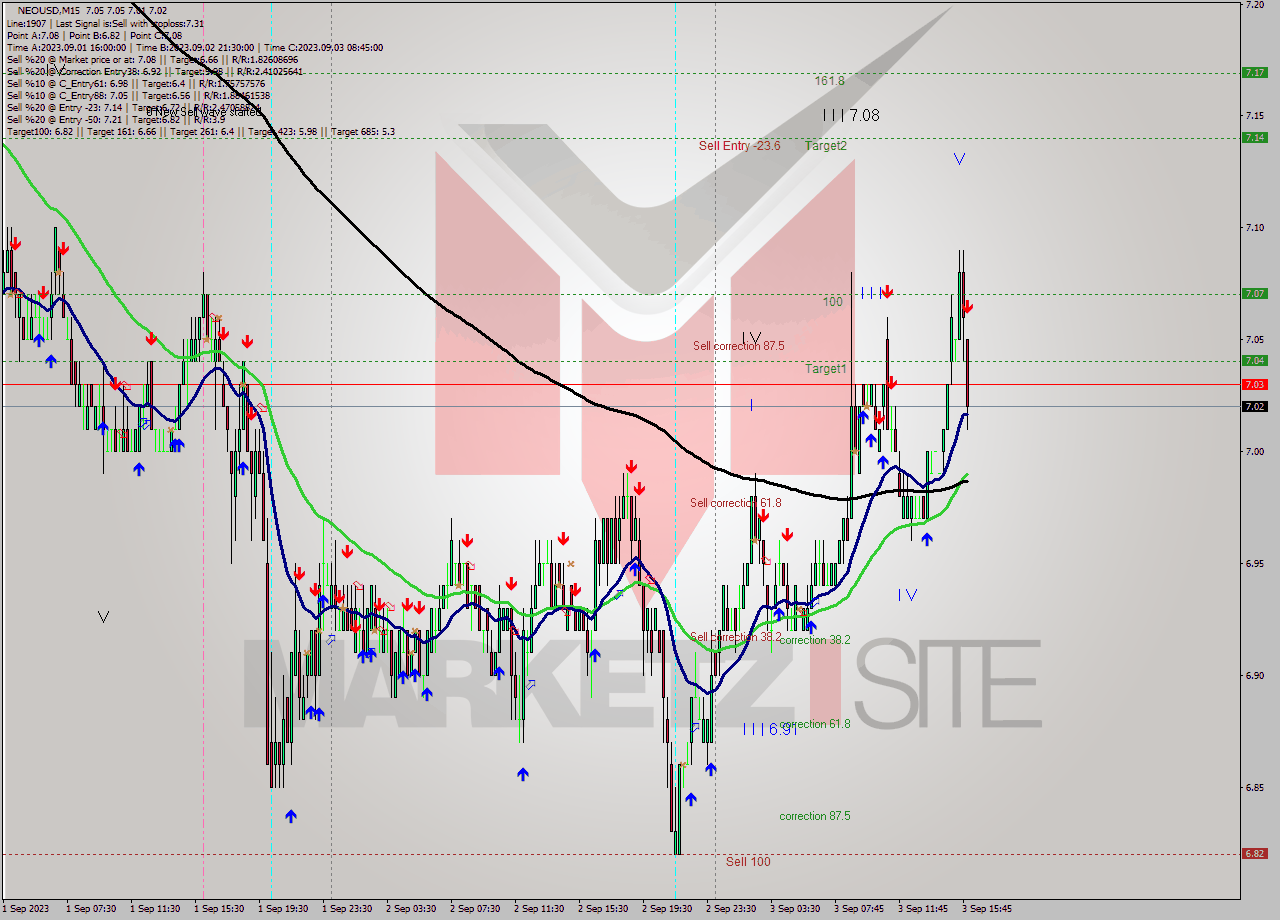Click the '3 Sep 15:45' time axis label

(986, 908)
